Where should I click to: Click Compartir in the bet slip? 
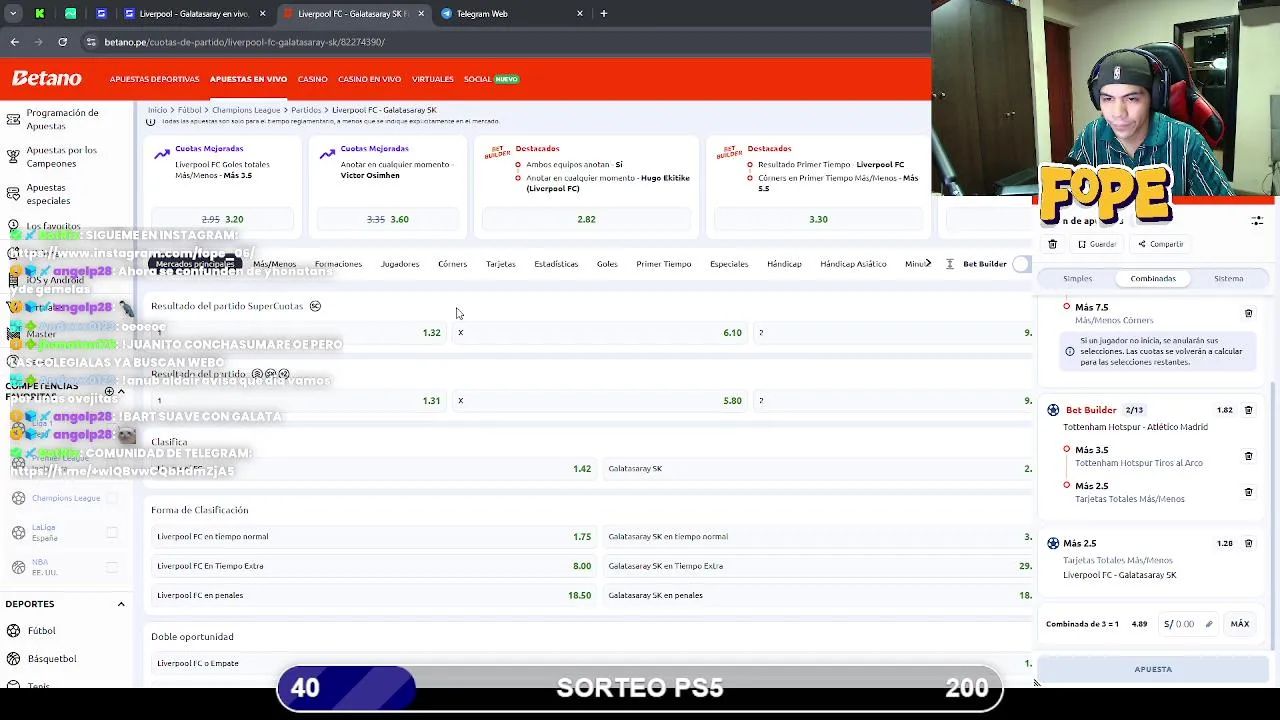[1160, 244]
